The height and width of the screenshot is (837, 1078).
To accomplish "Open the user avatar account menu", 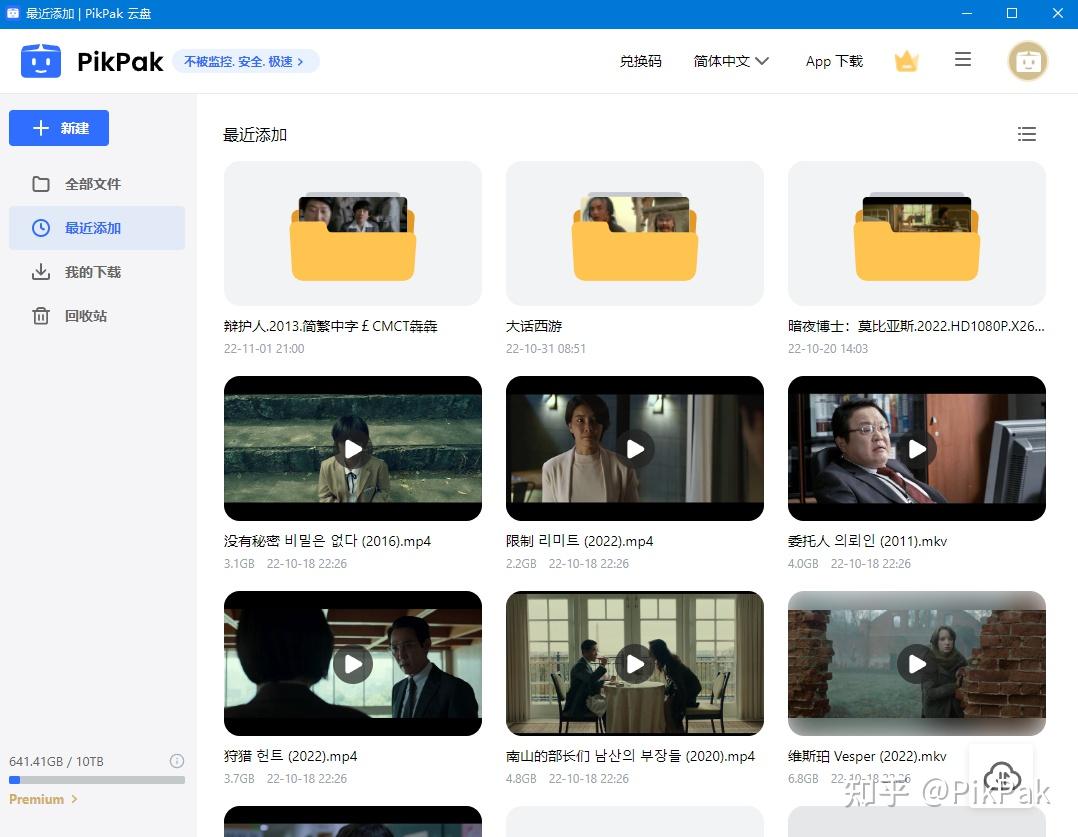I will click(x=1028, y=60).
